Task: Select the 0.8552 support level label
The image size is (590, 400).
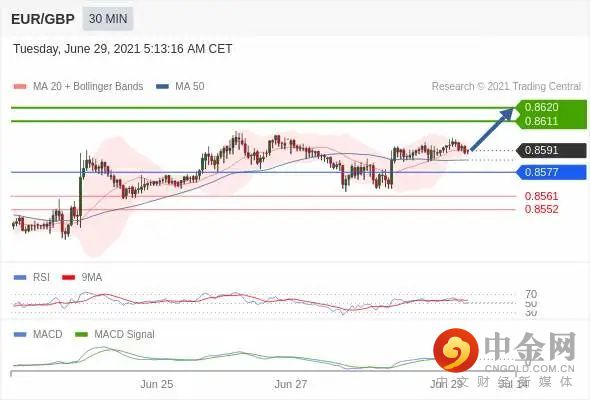Action: pyautogui.click(x=541, y=209)
